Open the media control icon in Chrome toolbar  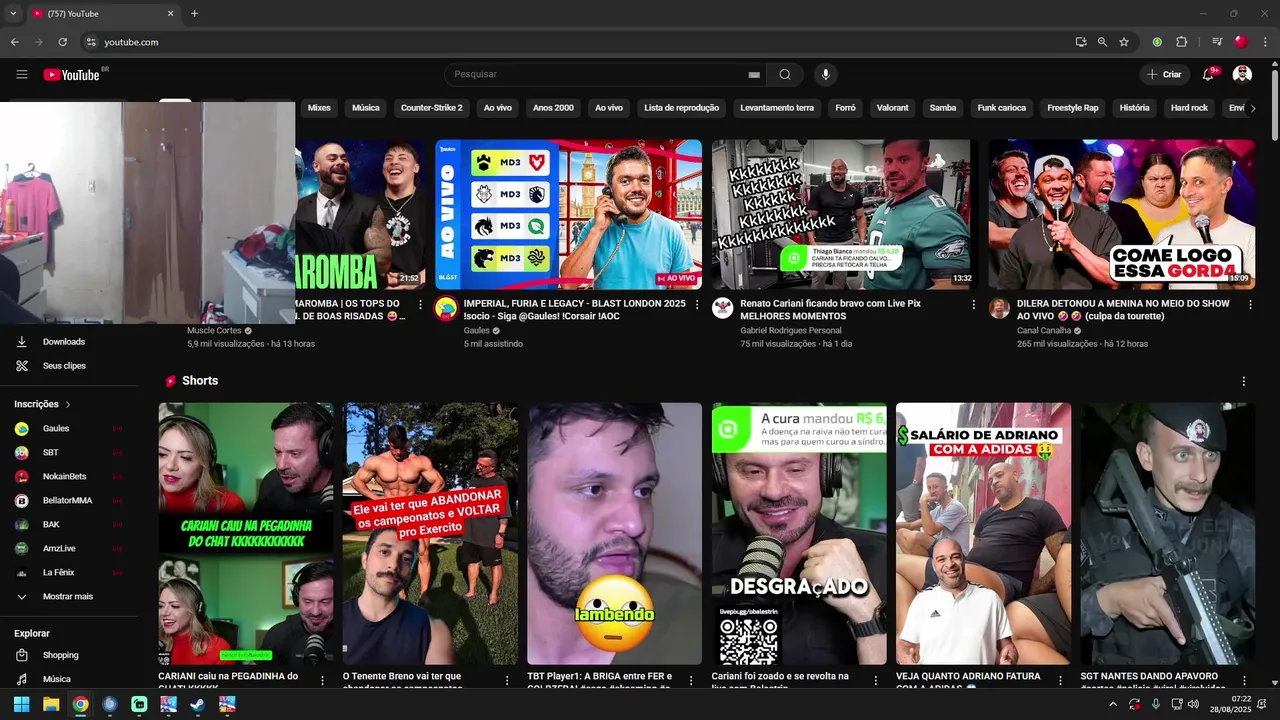click(1217, 42)
